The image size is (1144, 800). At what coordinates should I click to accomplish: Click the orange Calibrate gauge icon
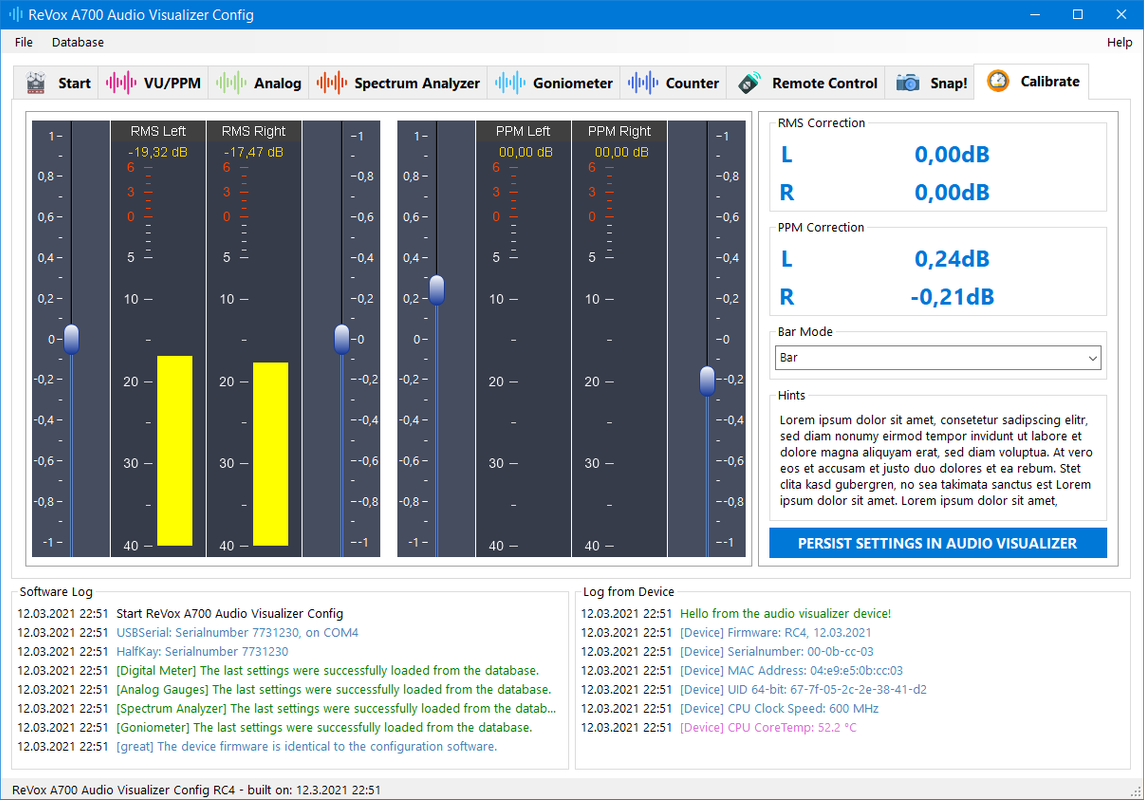click(x=998, y=81)
